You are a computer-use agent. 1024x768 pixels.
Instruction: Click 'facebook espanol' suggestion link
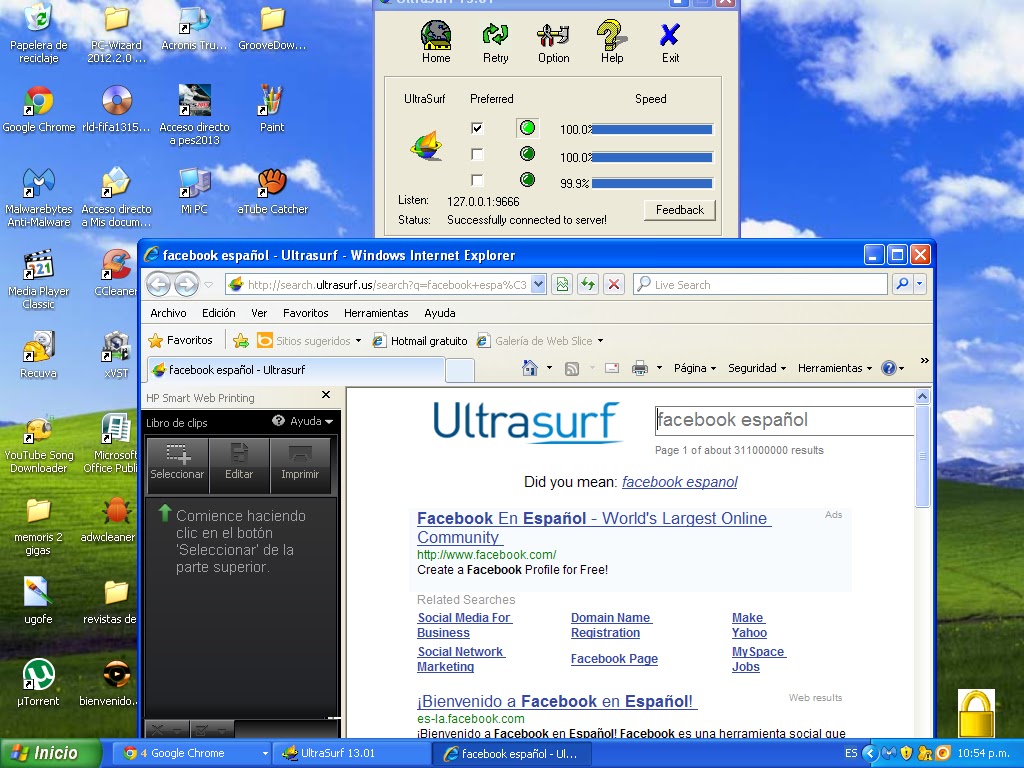click(x=679, y=482)
